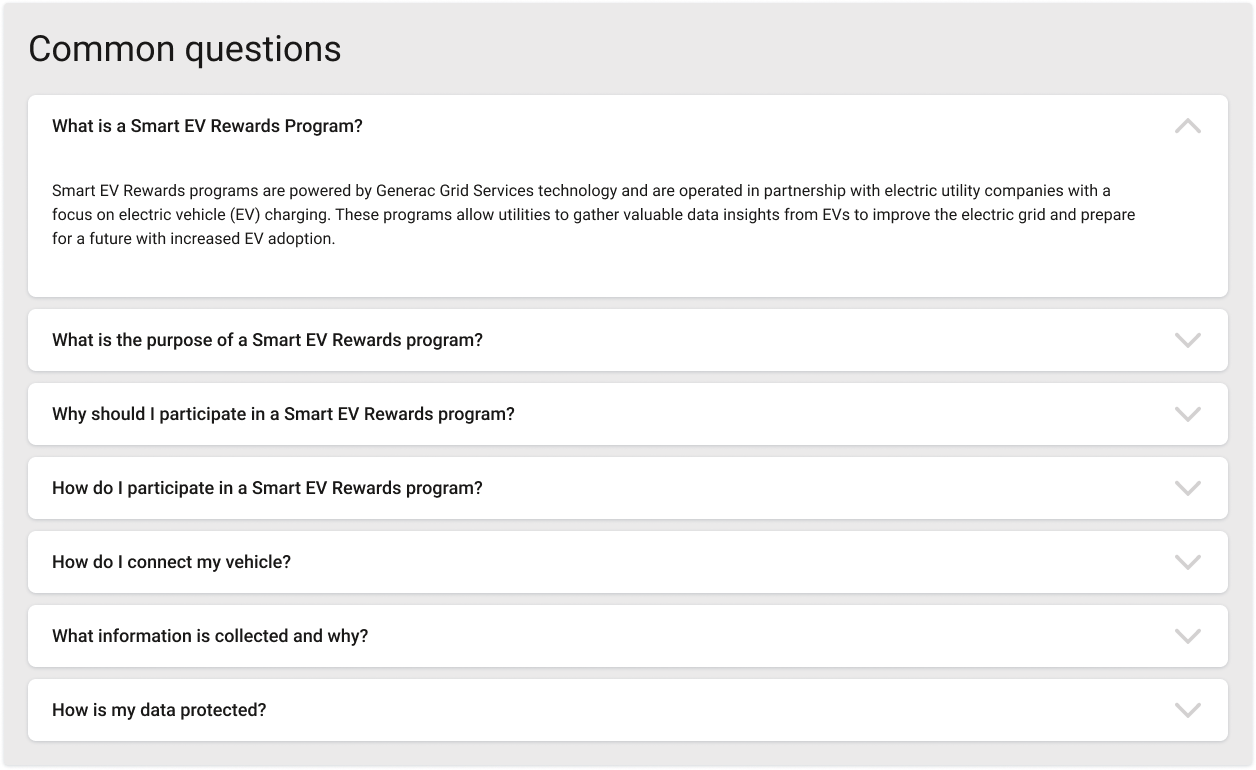Open chevron next to "How do I connect my vehicle?"
Viewport: 1256px width, 770px height.
click(1187, 562)
